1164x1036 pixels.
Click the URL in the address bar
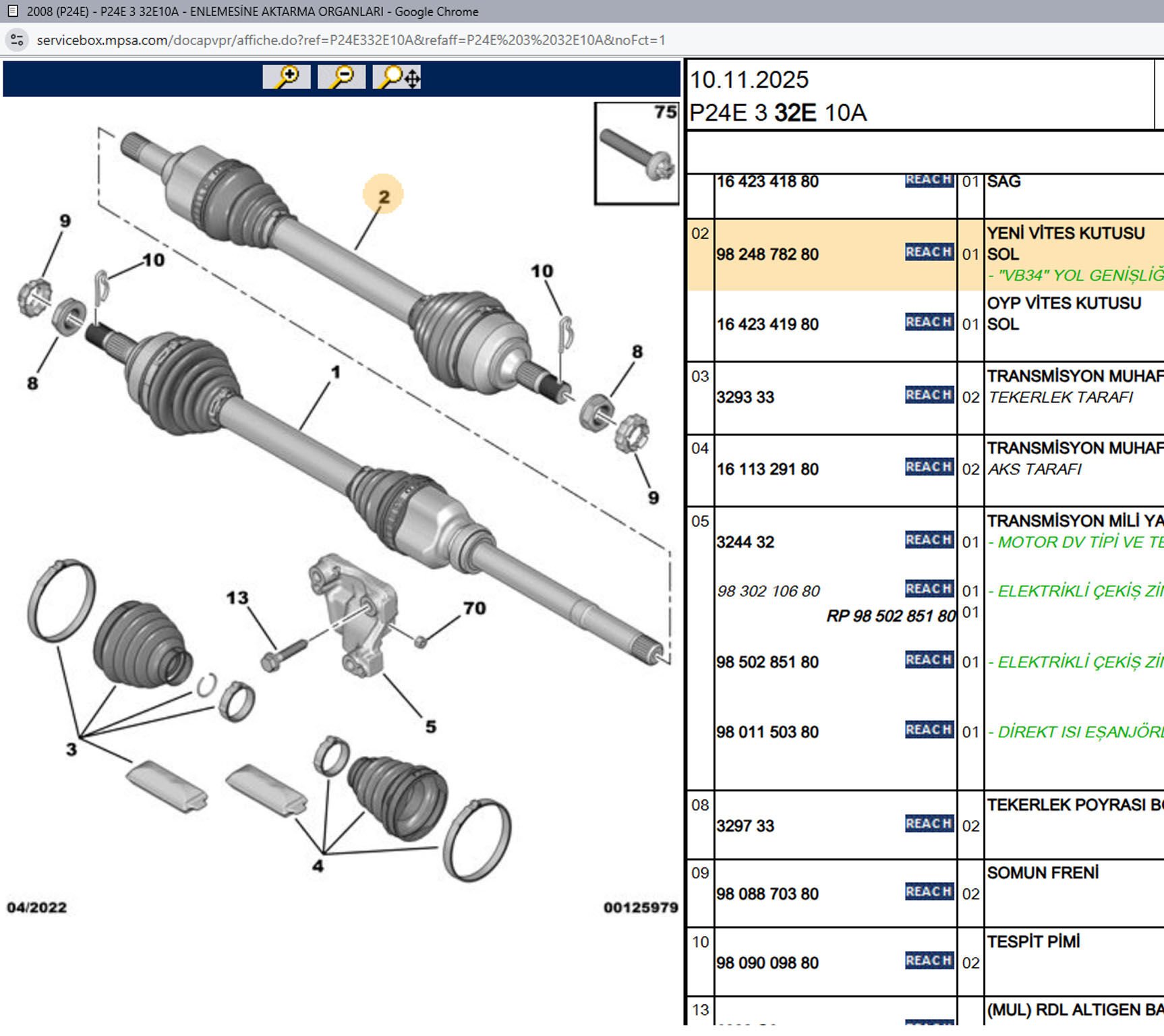(x=351, y=40)
